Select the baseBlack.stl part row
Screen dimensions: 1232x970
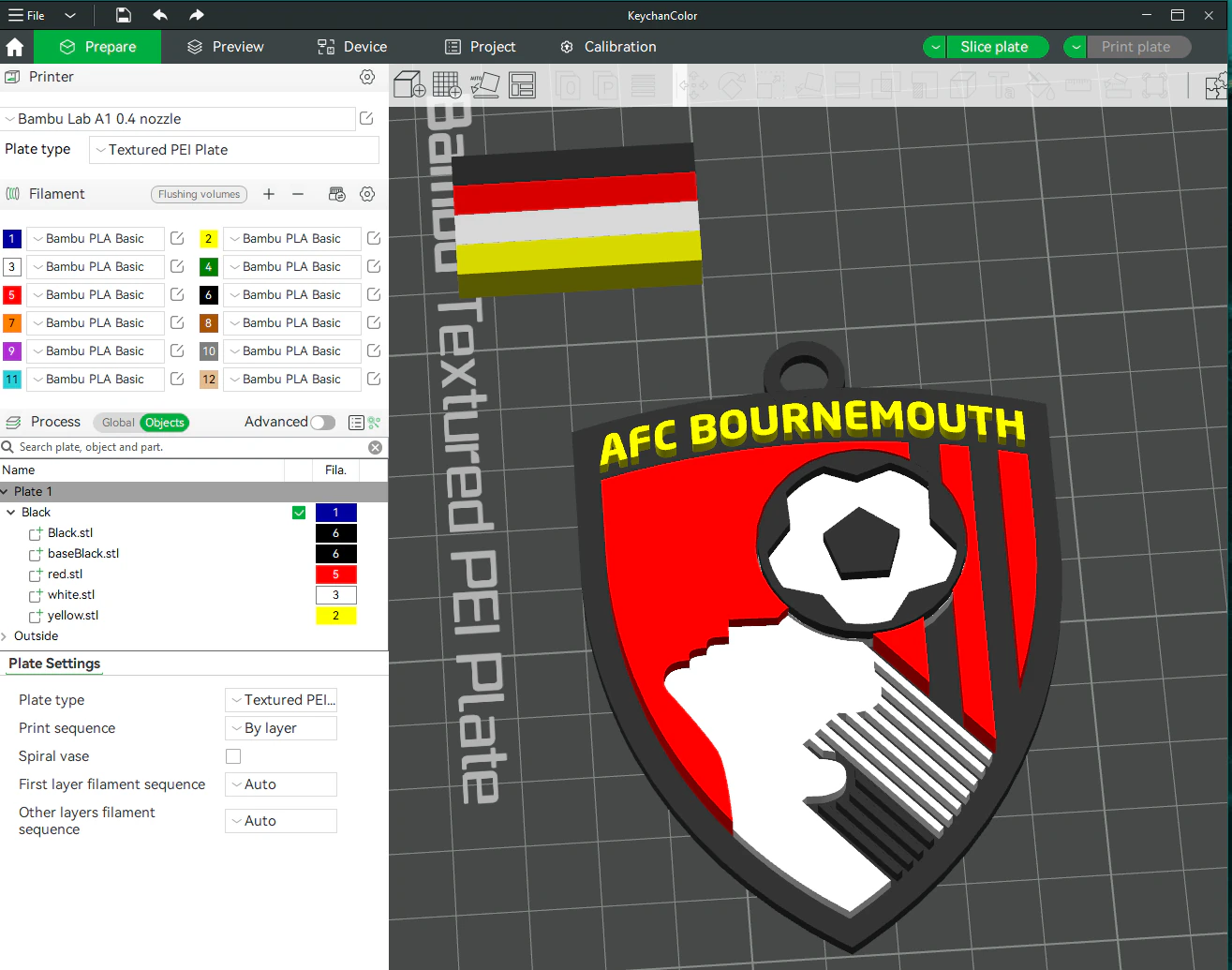click(x=193, y=554)
